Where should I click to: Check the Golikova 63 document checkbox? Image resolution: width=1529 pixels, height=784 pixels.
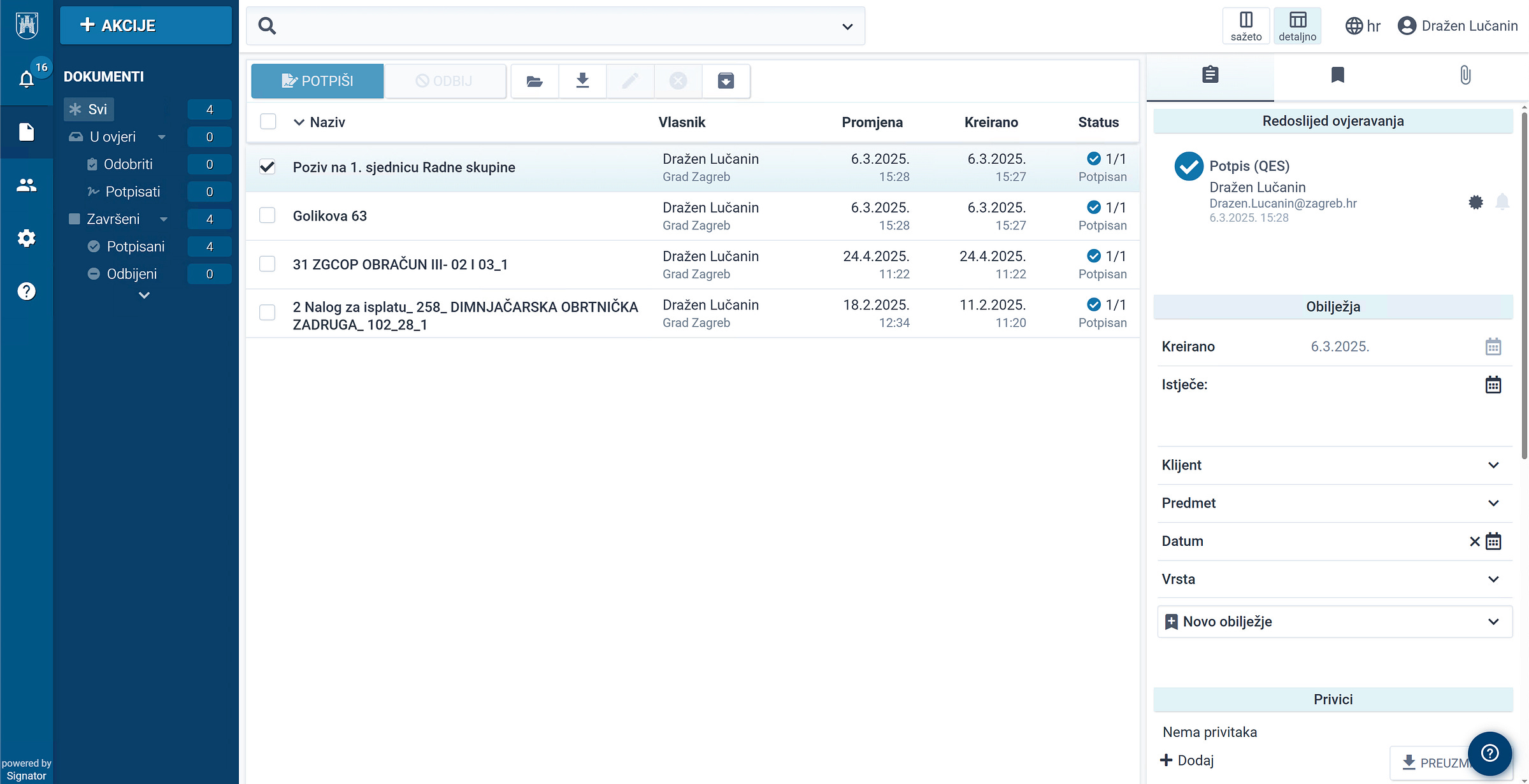click(x=268, y=215)
